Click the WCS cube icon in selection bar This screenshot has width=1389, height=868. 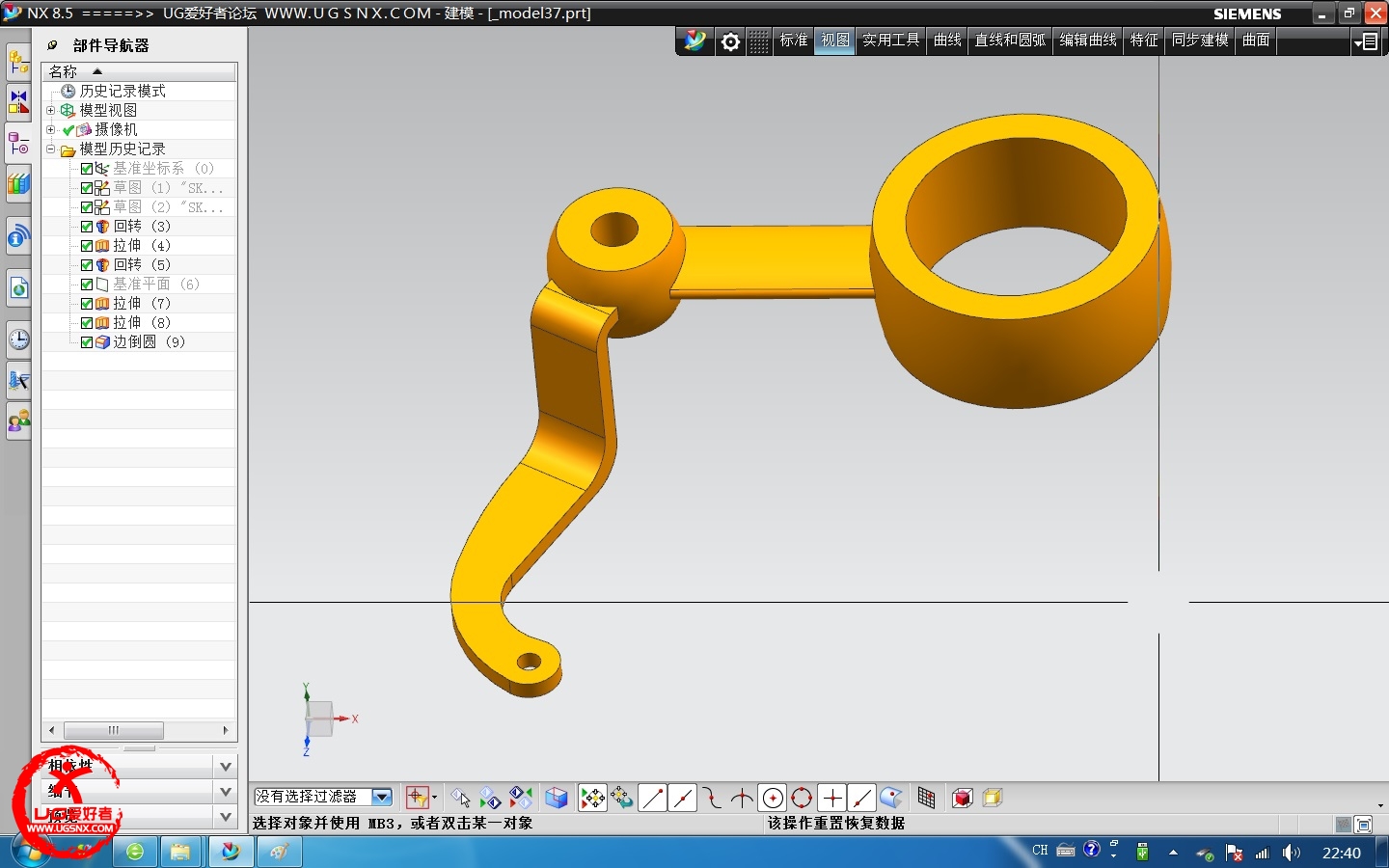557,798
